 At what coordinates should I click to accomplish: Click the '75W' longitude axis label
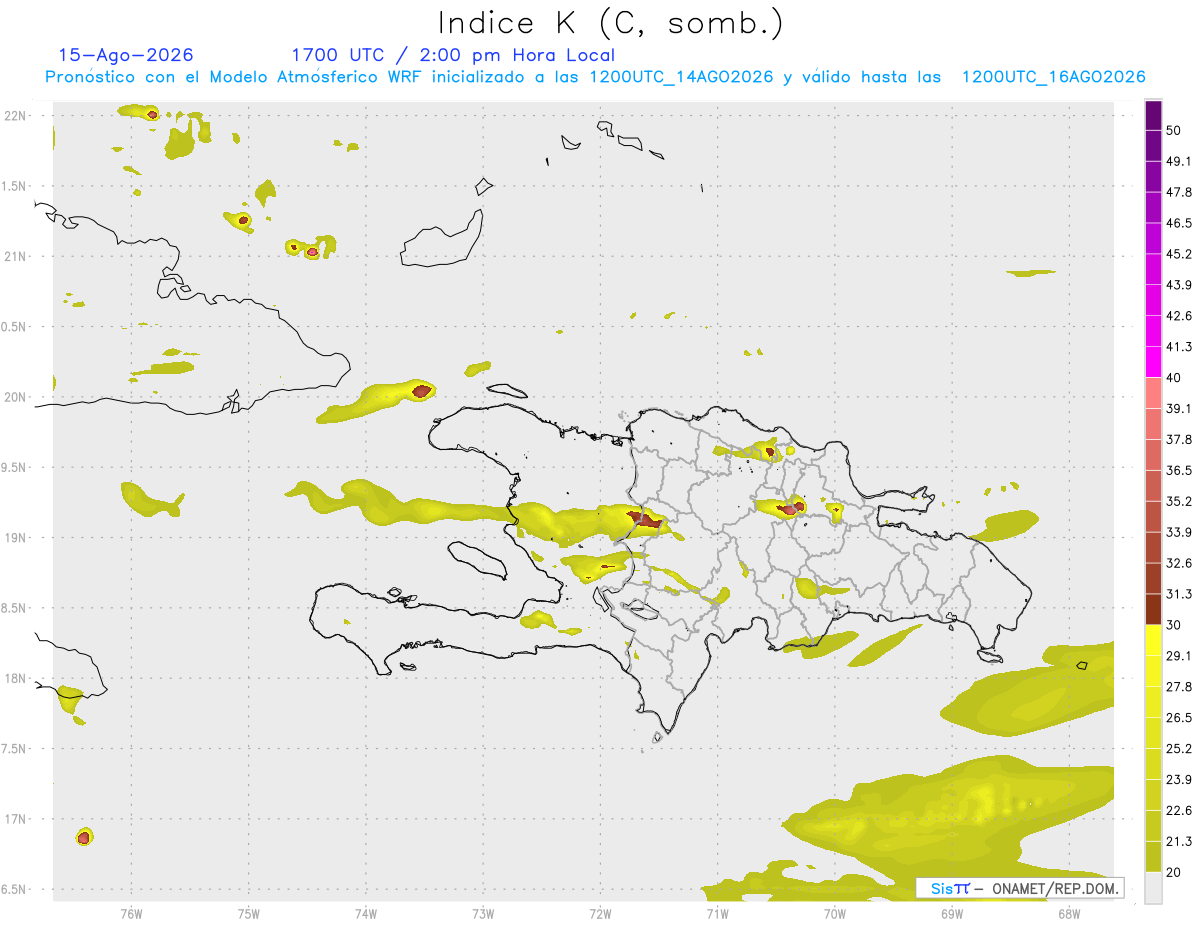click(249, 914)
